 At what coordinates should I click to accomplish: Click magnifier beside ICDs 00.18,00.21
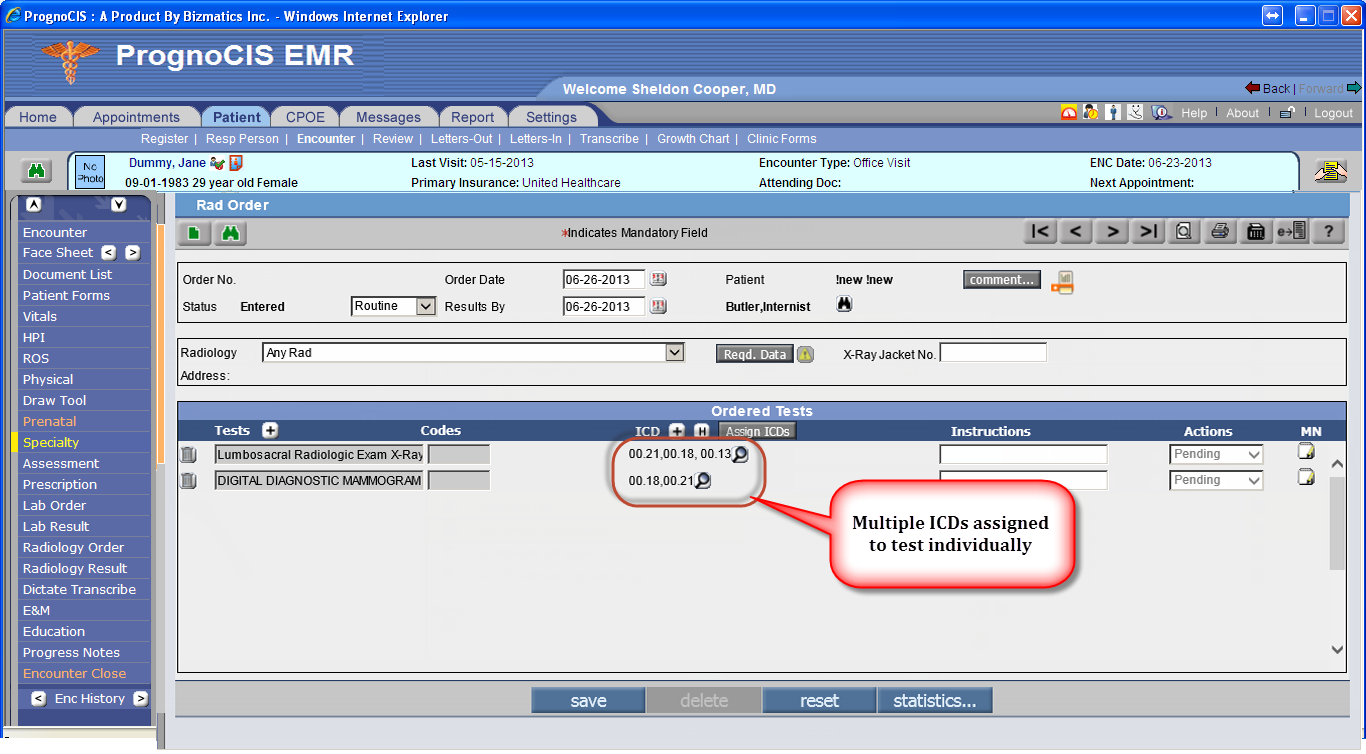pos(703,480)
